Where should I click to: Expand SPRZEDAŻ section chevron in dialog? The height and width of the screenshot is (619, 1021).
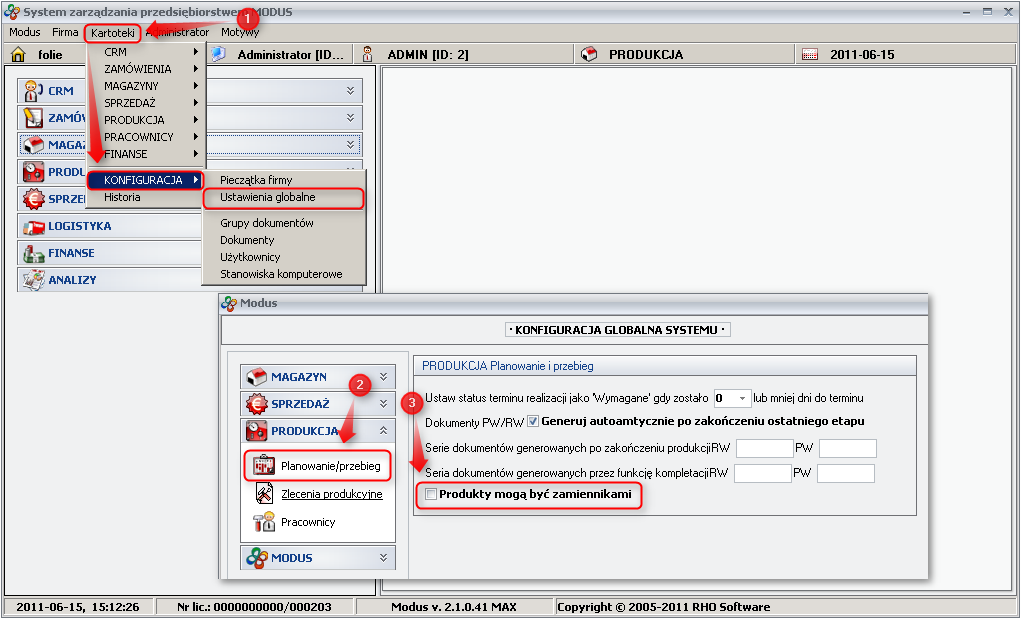pos(384,404)
